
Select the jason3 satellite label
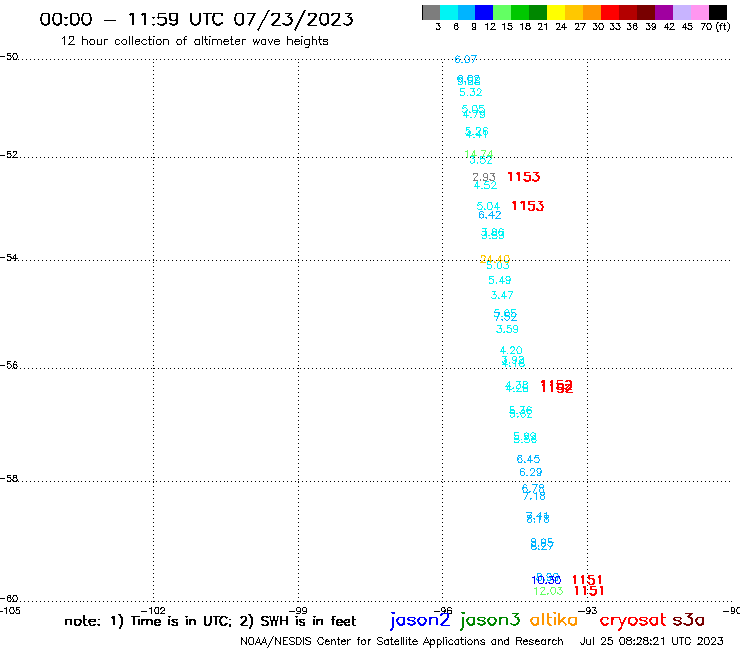[490, 620]
